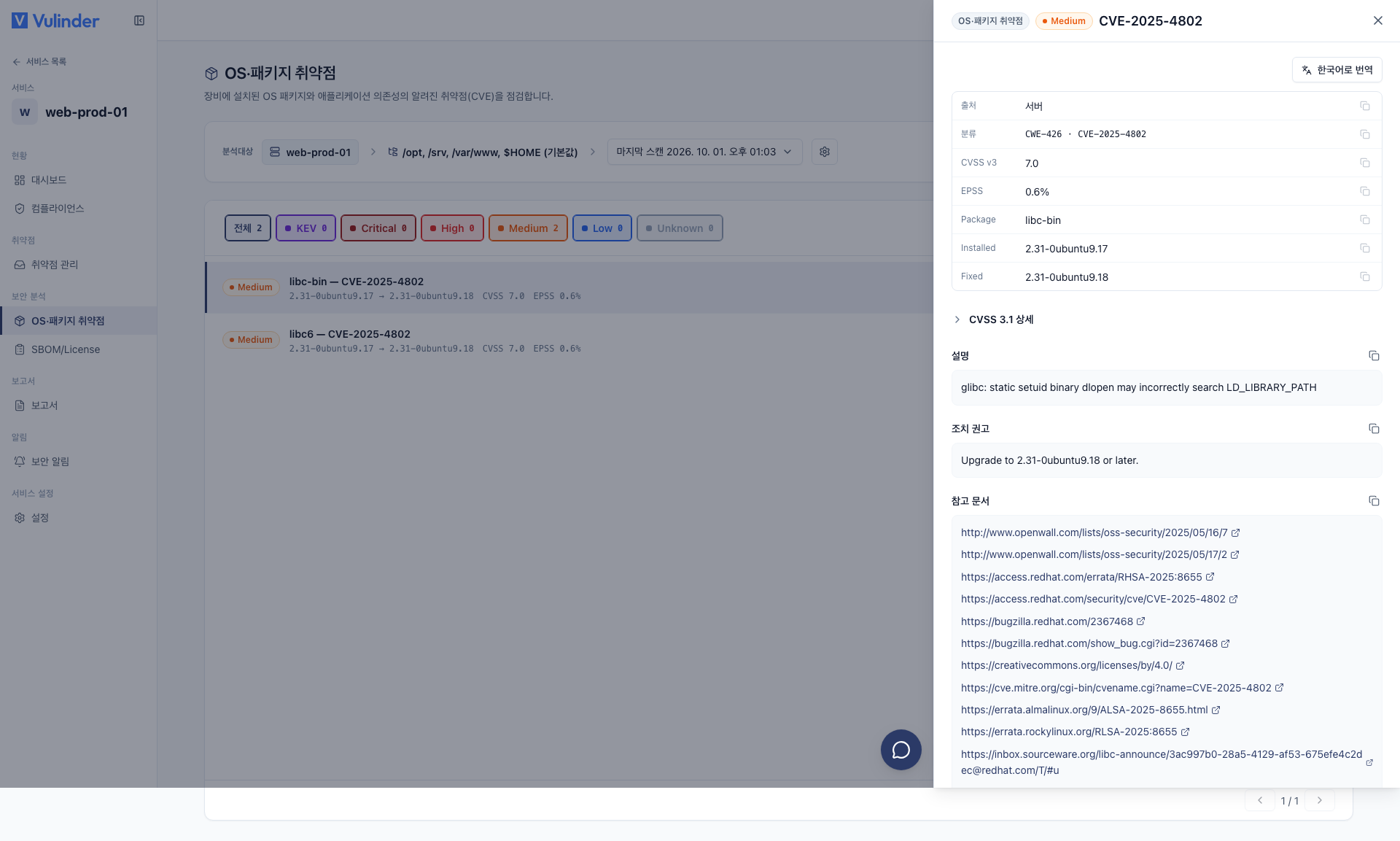Copy the 출처 field value
This screenshot has height=841, width=1400.
1365,106
